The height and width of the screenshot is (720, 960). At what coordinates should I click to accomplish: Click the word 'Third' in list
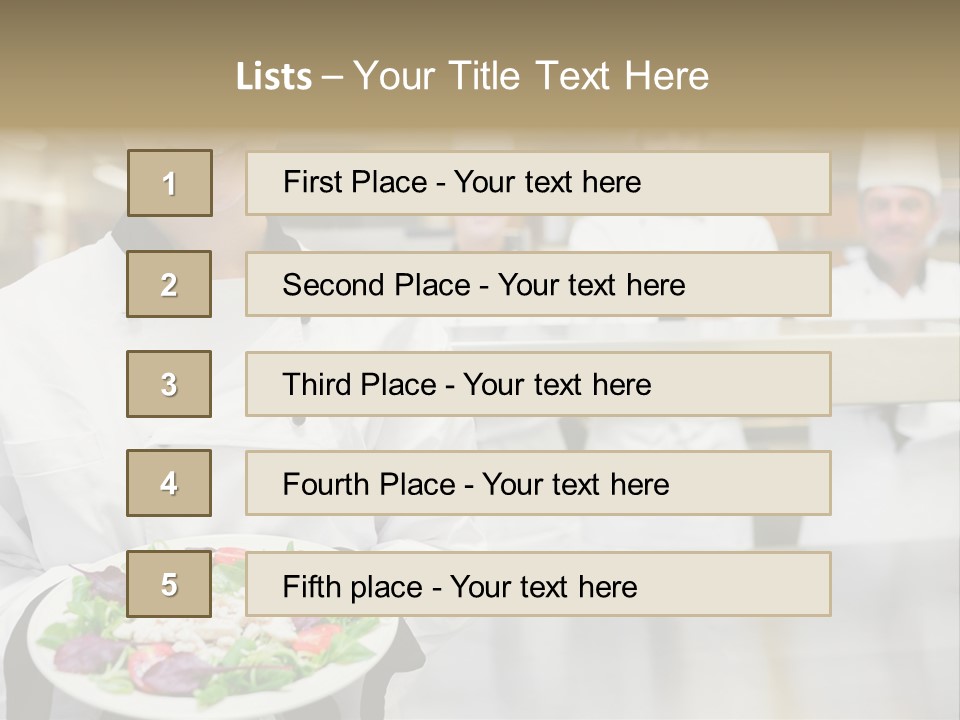(317, 385)
